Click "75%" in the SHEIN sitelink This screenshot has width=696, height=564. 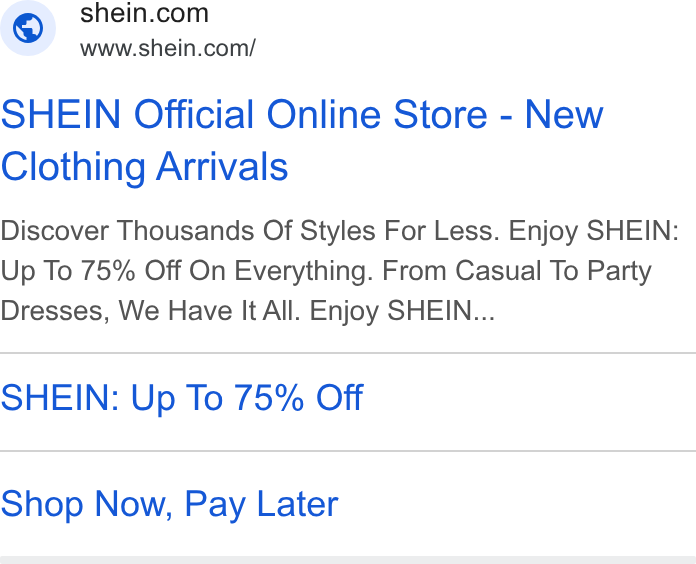click(269, 397)
